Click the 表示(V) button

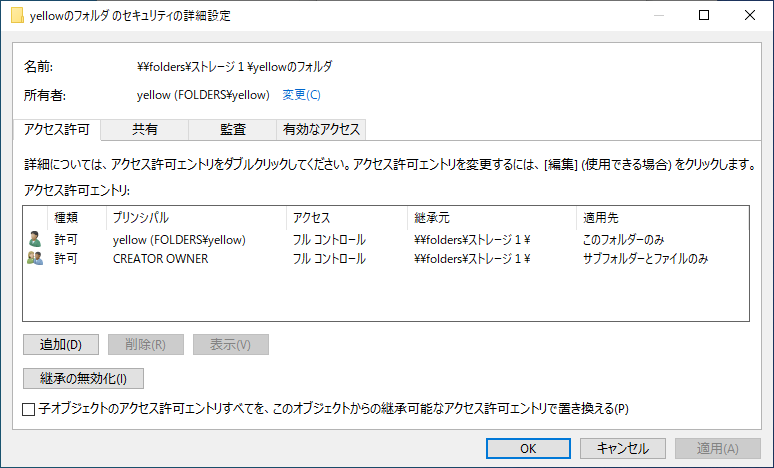point(231,345)
